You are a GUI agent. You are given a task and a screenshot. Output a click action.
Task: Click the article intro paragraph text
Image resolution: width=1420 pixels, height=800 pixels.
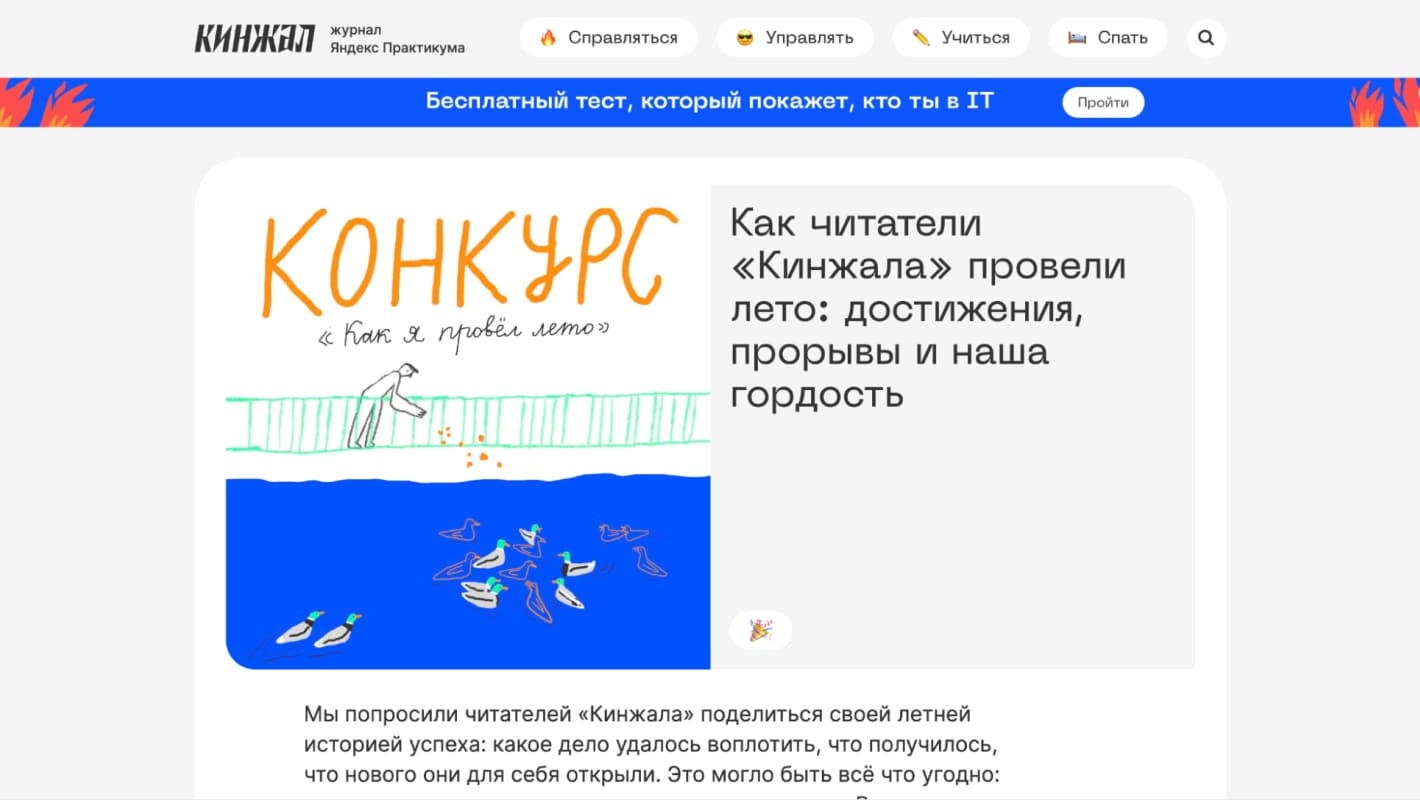pyautogui.click(x=652, y=745)
